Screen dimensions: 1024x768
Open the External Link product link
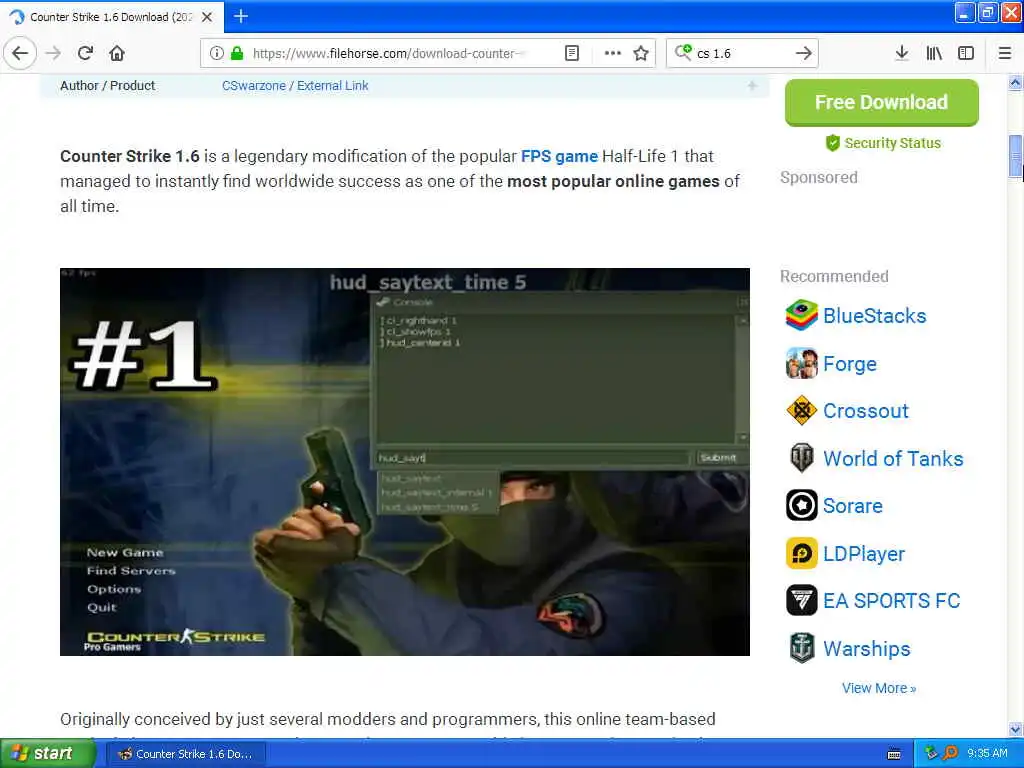332,86
